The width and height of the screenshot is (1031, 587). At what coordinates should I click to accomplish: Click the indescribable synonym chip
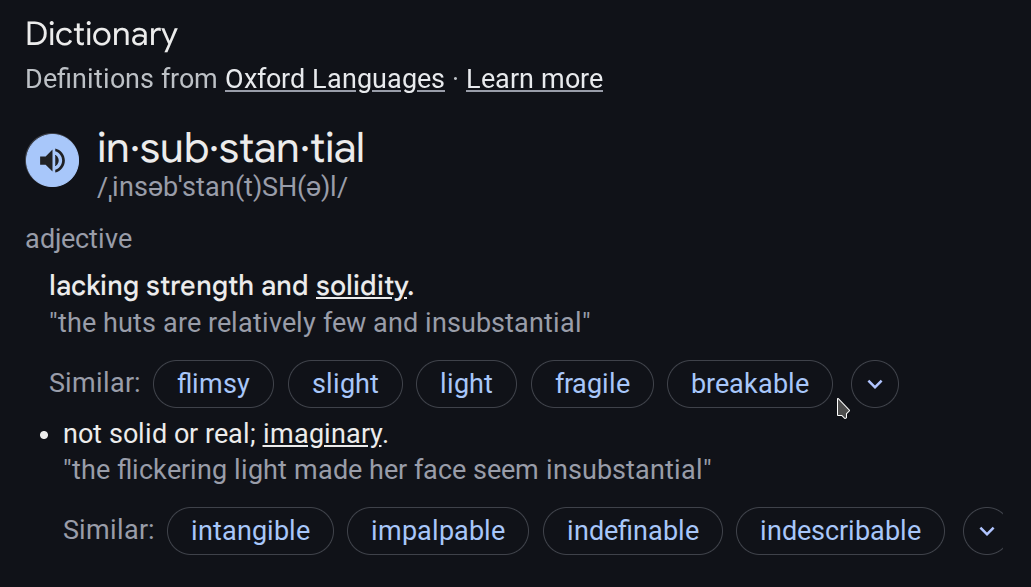click(x=840, y=531)
